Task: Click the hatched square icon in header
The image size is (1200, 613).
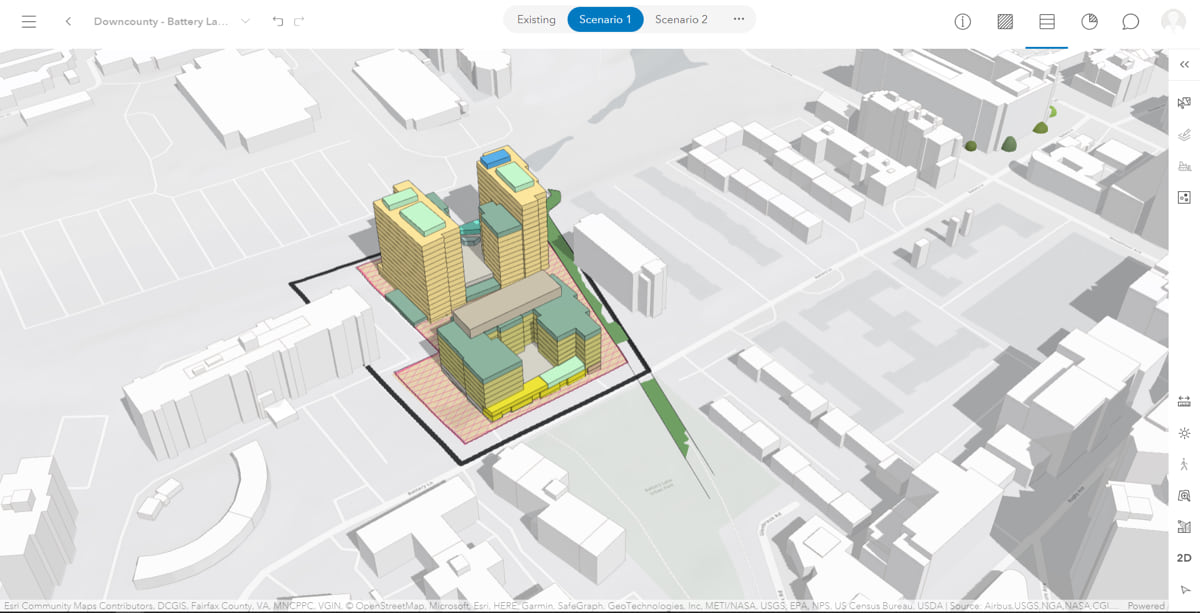Action: coord(1005,22)
